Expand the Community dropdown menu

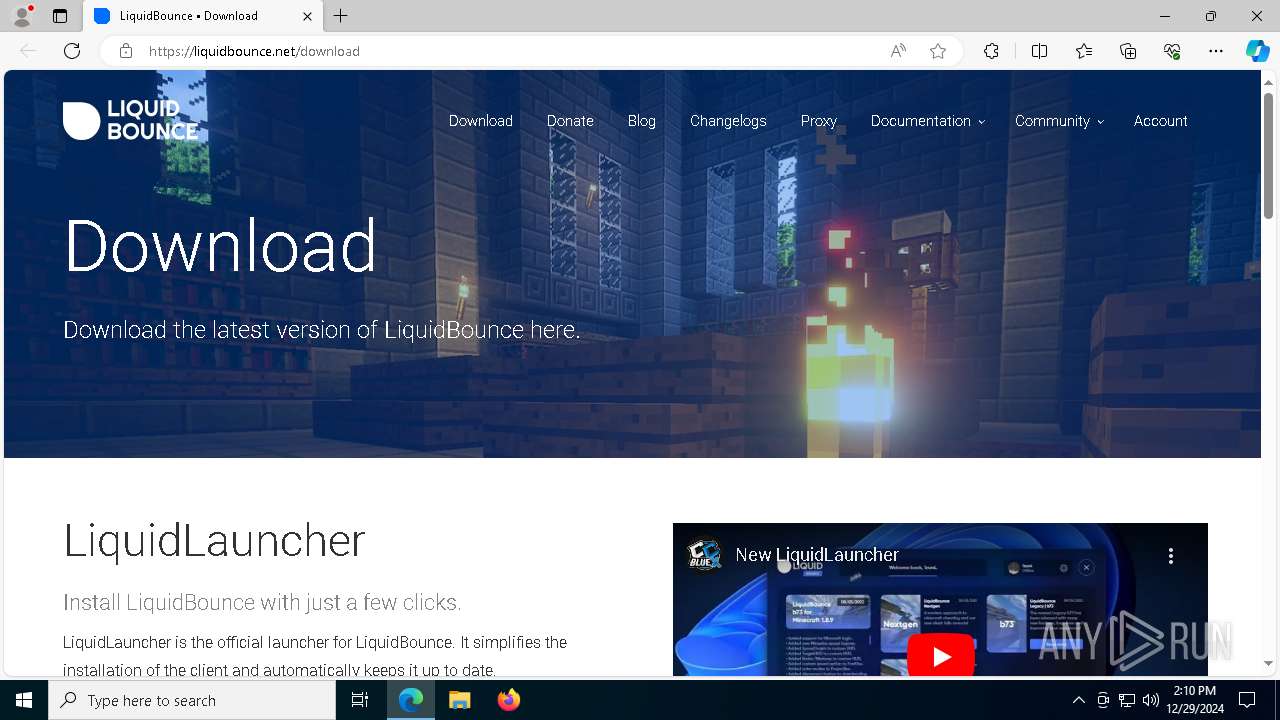click(x=1059, y=121)
